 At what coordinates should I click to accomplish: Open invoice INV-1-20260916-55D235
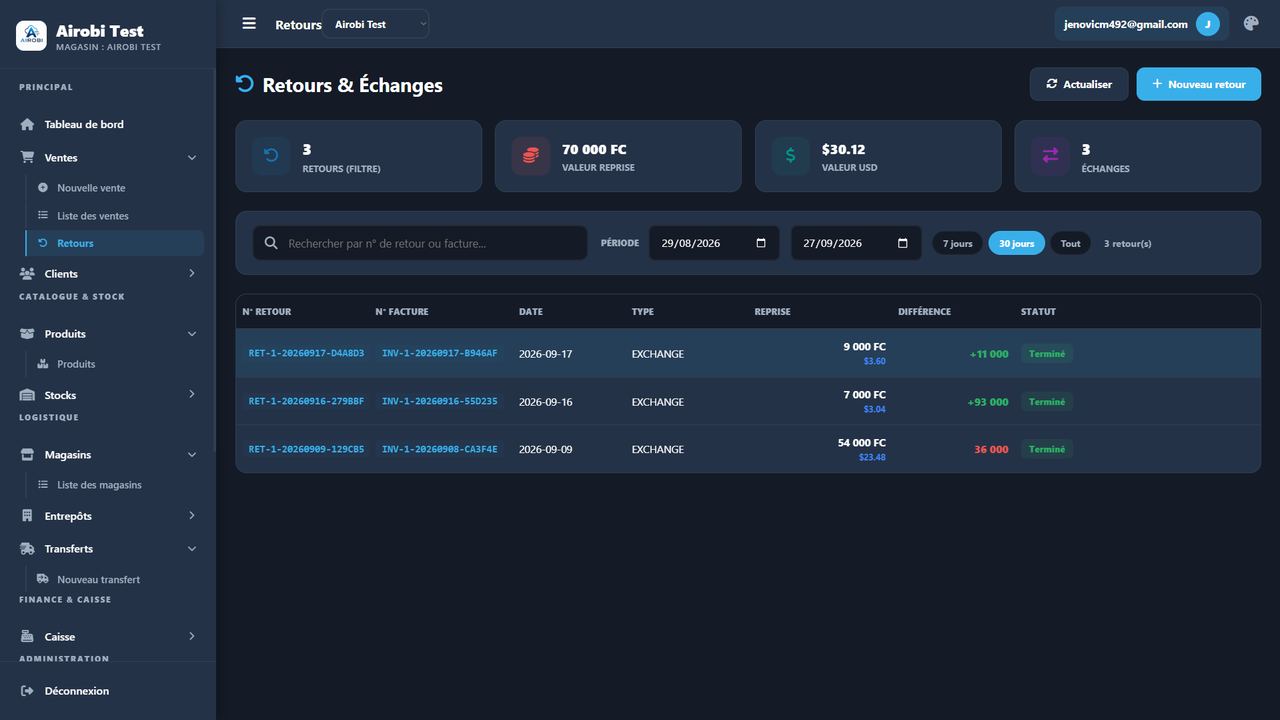pyautogui.click(x=440, y=402)
